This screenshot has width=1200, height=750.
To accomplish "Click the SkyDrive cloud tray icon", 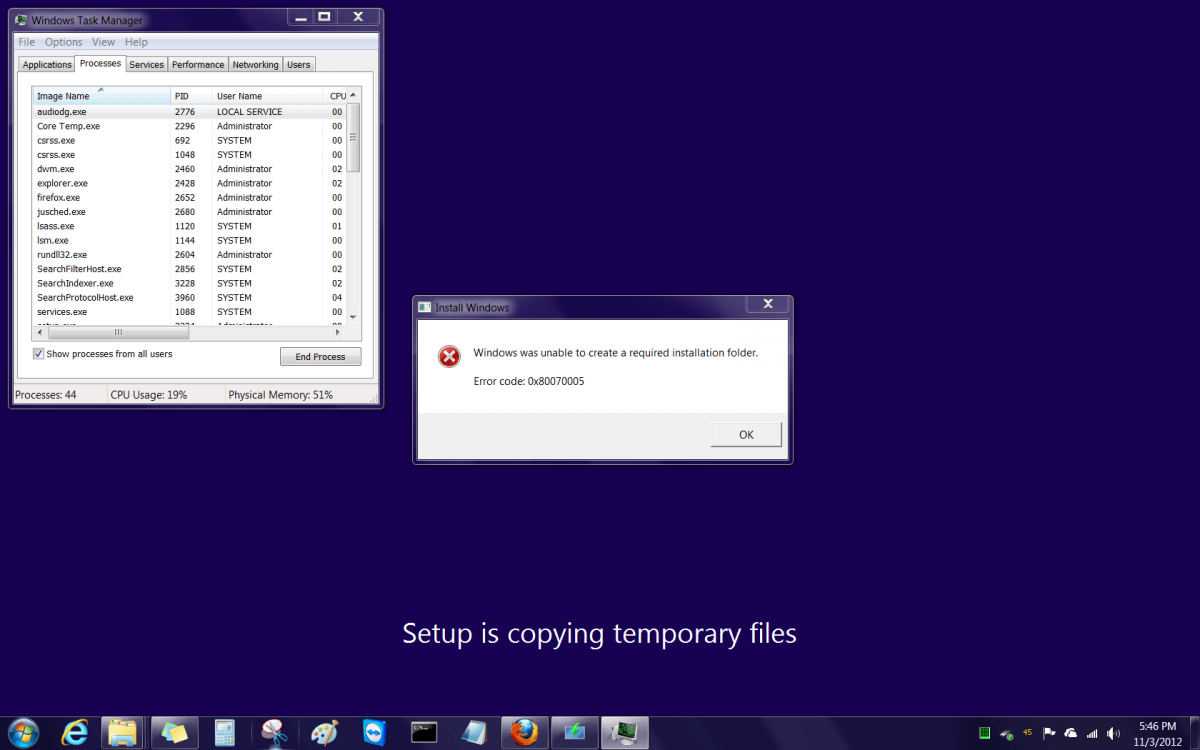I will click(1071, 733).
